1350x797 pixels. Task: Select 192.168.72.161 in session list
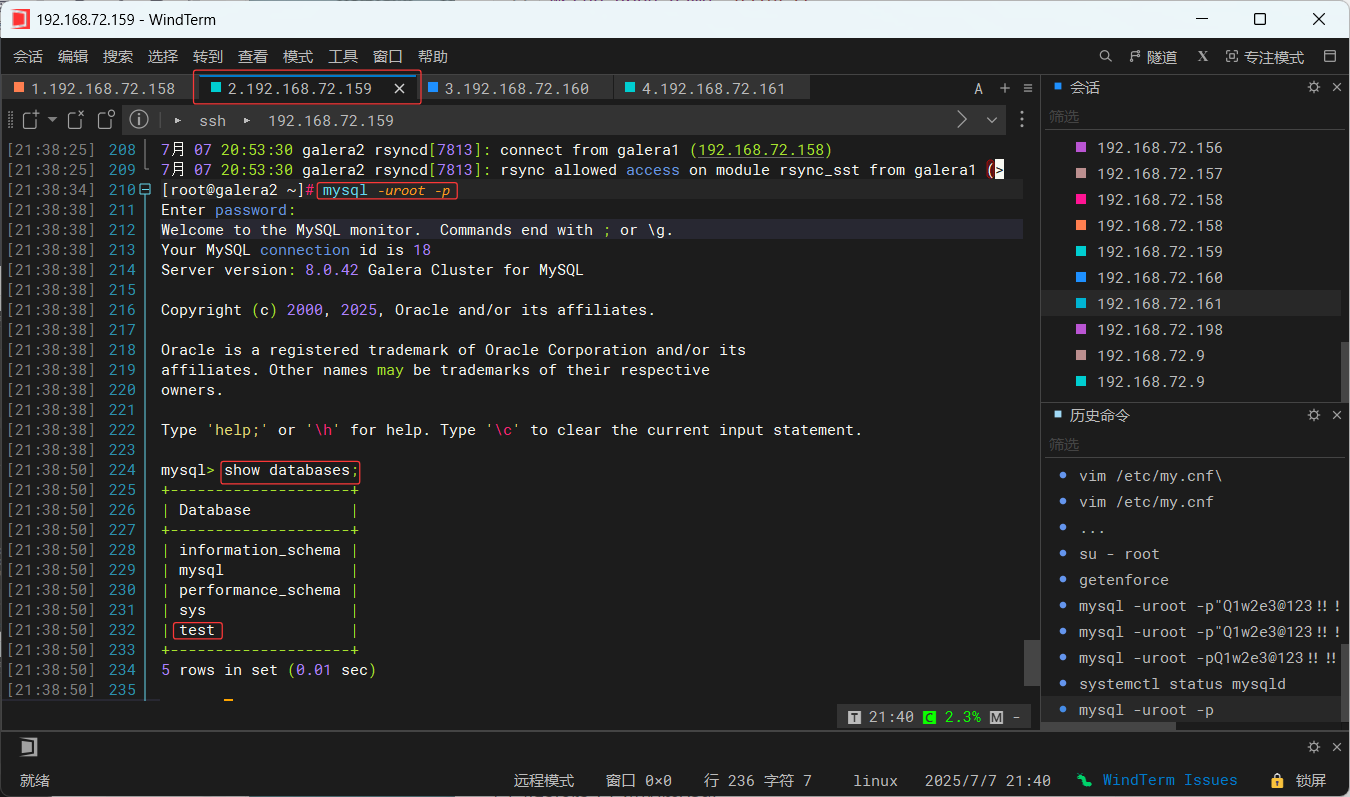pos(1160,303)
